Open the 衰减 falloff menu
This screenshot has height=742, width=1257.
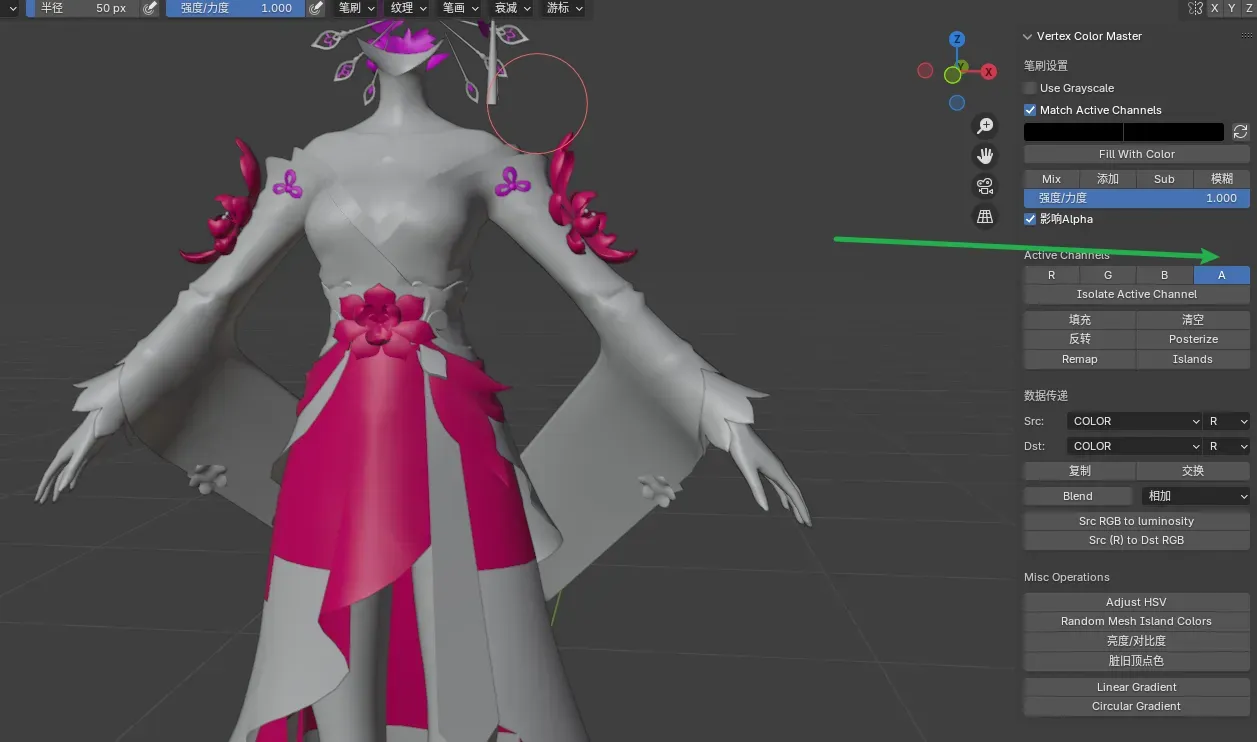512,8
